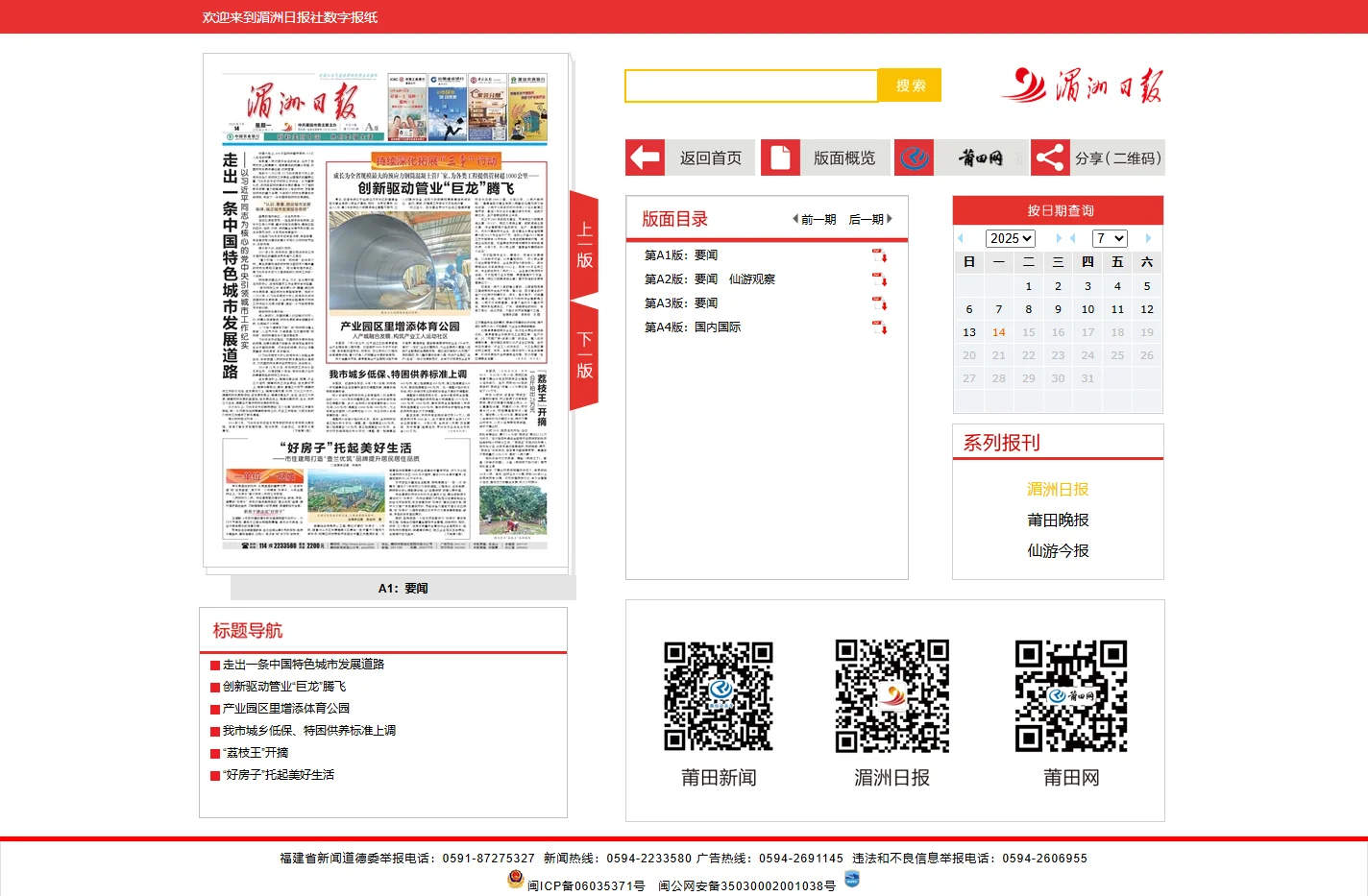Click the 搜索 search button
Viewport: 1368px width, 896px height.
pos(911,85)
